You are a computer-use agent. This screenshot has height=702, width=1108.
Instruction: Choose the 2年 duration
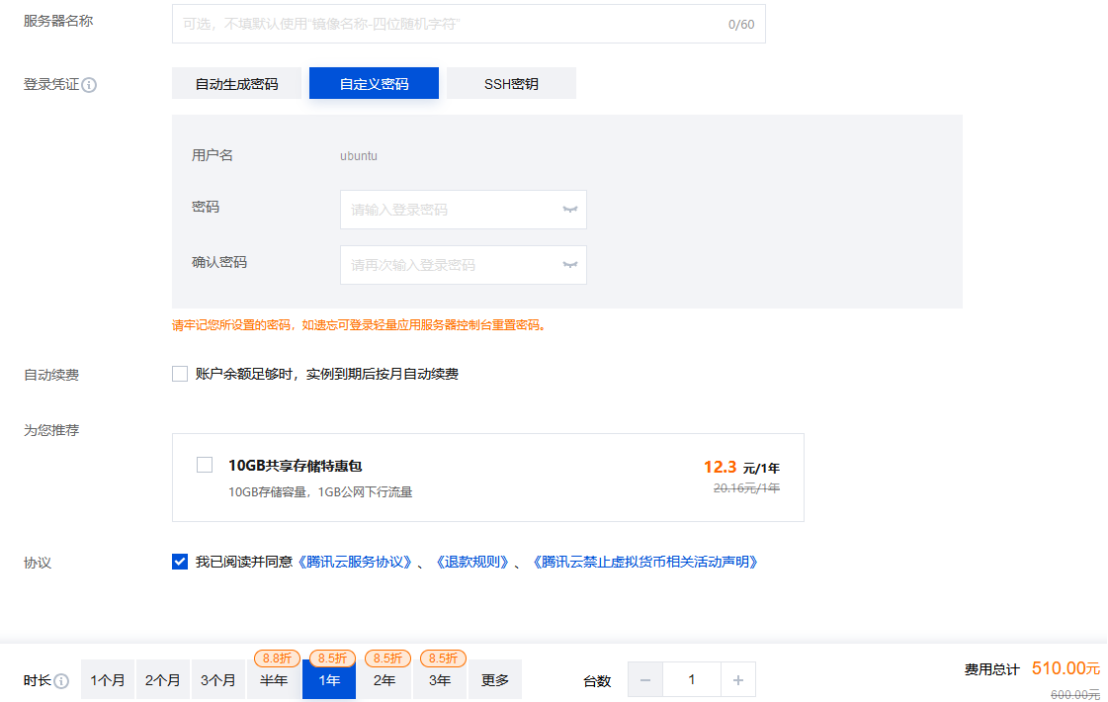pyautogui.click(x=384, y=680)
